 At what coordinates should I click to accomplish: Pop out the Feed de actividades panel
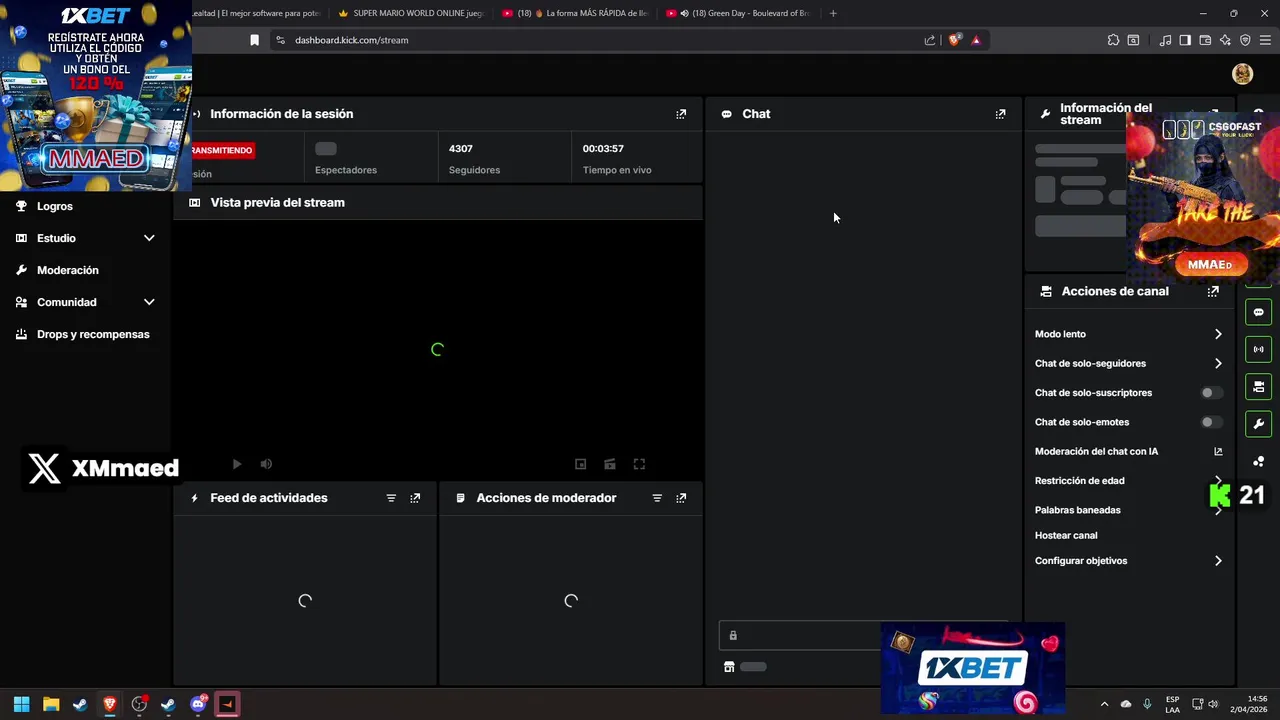415,498
